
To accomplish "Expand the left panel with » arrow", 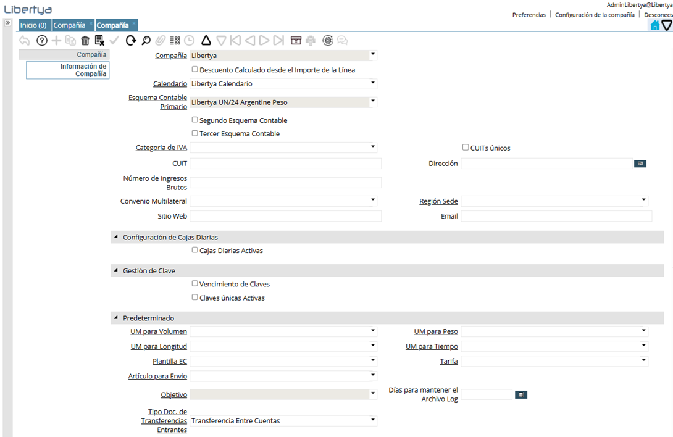I will coord(7,23).
